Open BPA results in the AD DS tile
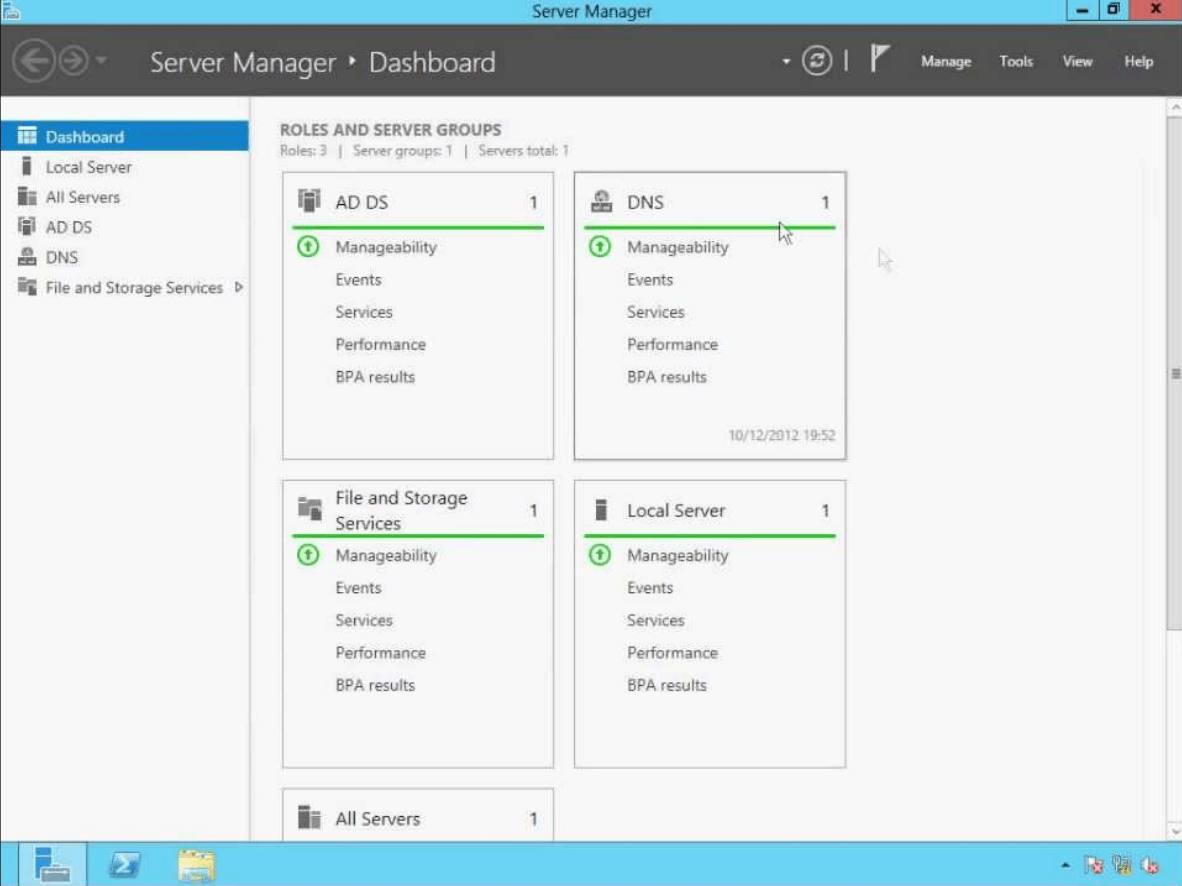The image size is (1182, 886). pyautogui.click(x=375, y=377)
